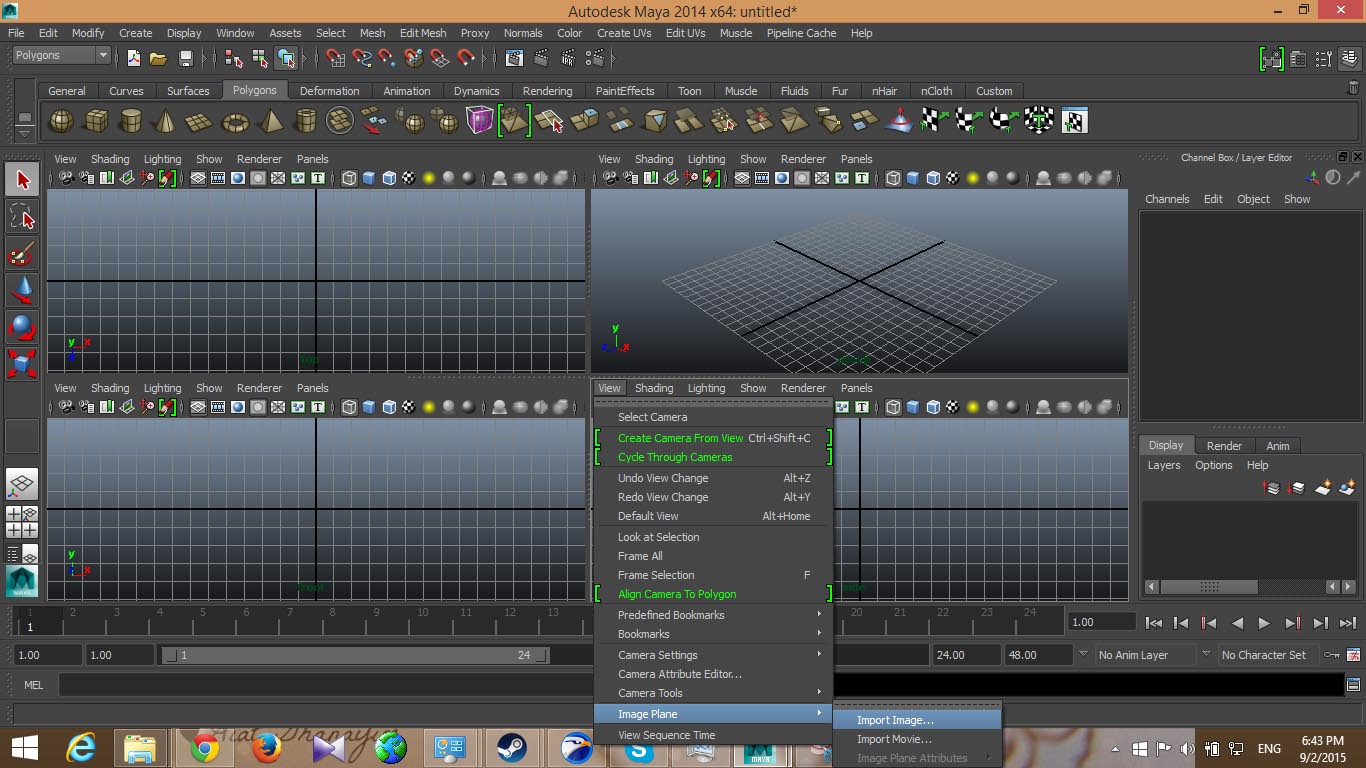Viewport: 1366px width, 768px height.
Task: Create a polygon Cube from shelf
Action: click(96, 121)
